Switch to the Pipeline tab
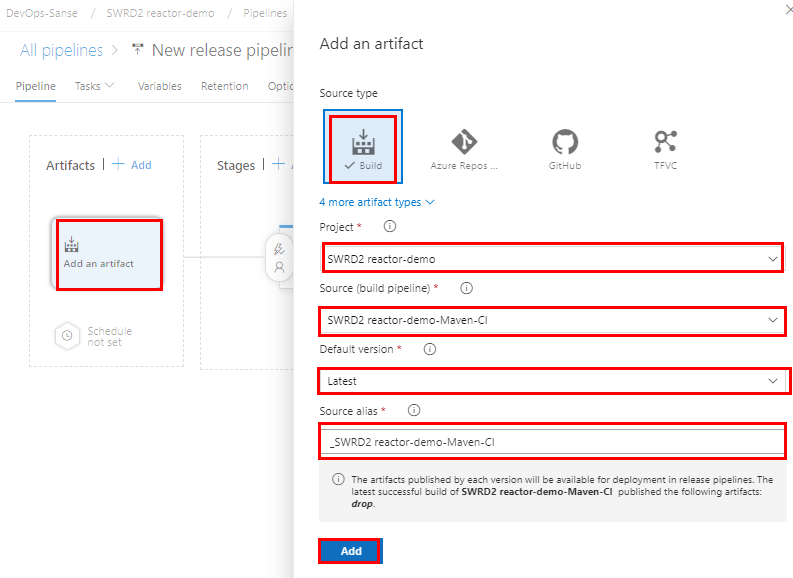793x578 pixels. (x=35, y=86)
